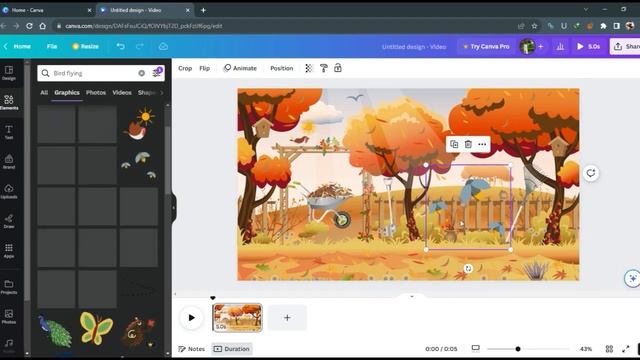Click the comment refresh bubble beside canvas
The image size is (640, 360).
coord(591,173)
